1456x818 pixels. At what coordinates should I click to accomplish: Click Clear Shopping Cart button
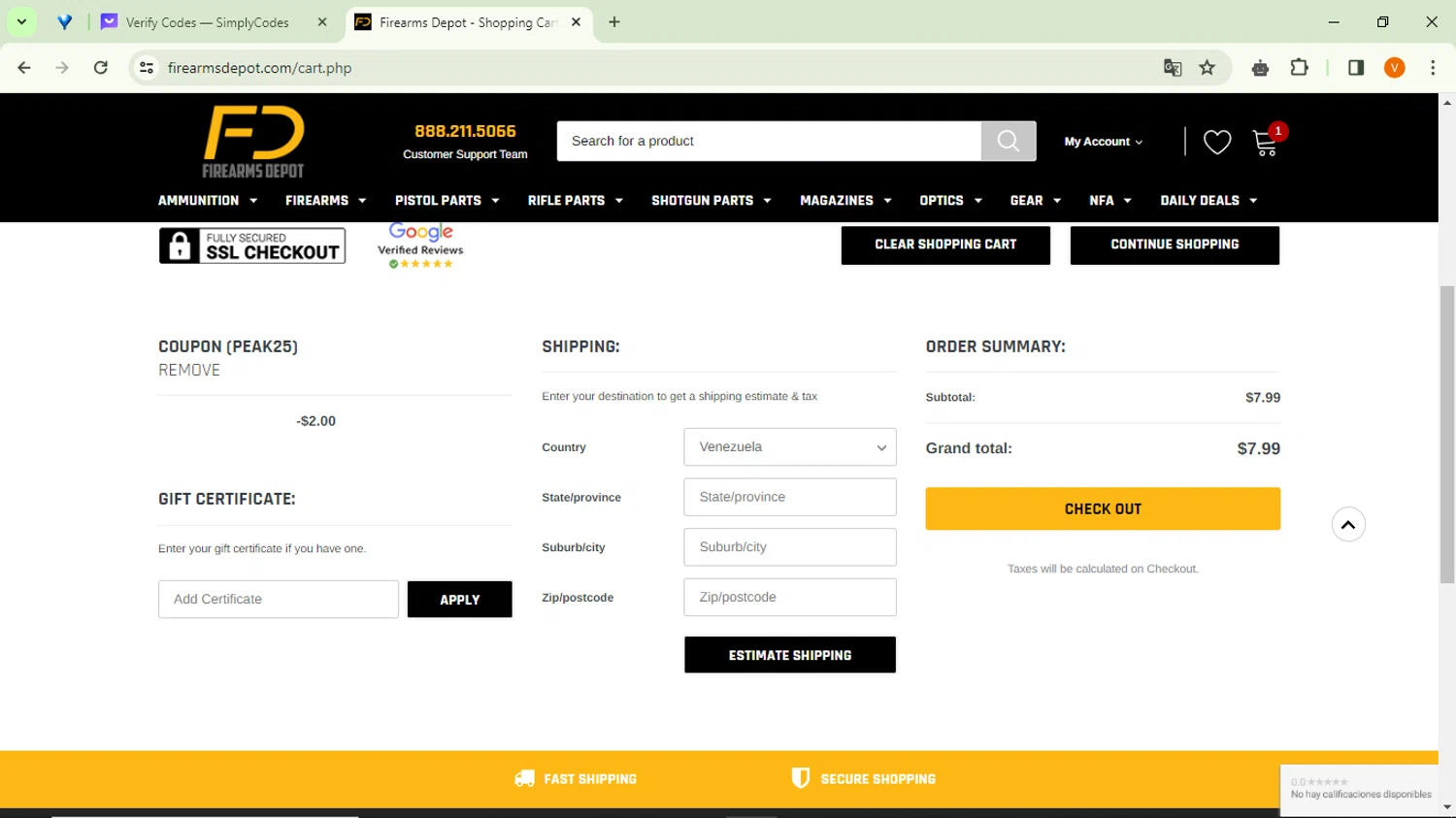click(x=945, y=245)
